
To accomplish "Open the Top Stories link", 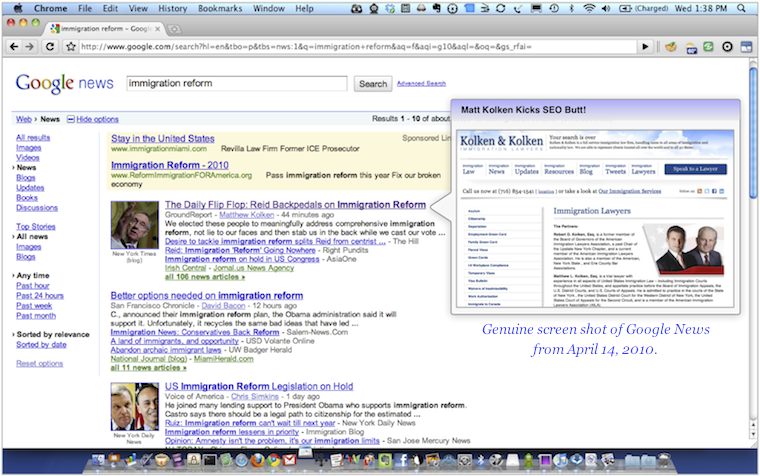I will click(x=36, y=226).
